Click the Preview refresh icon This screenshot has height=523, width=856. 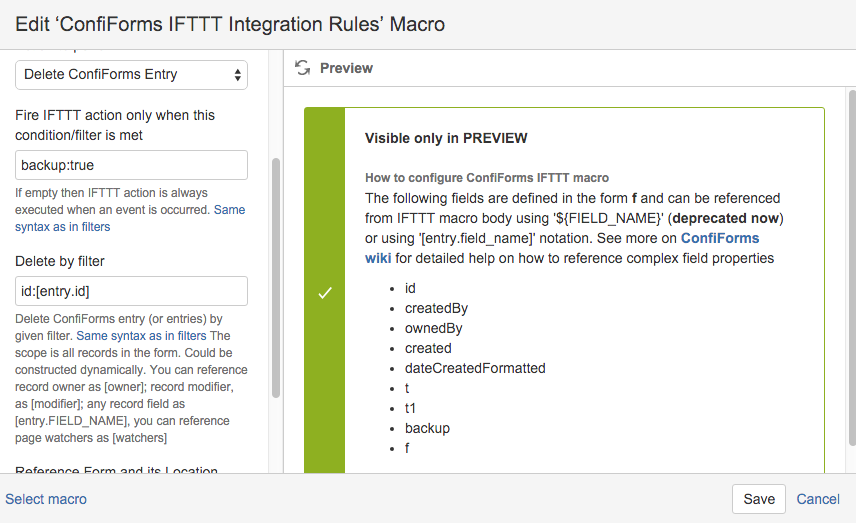[x=302, y=68]
